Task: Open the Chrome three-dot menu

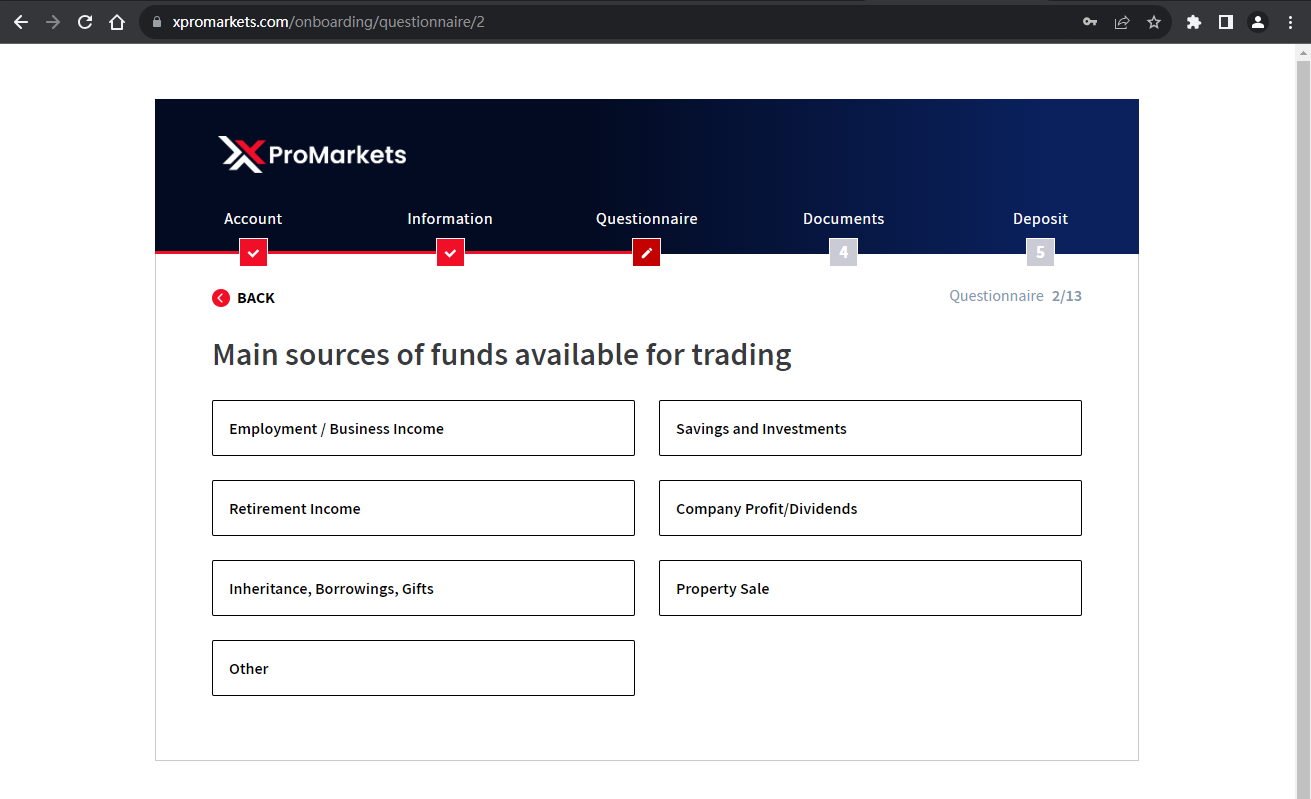Action: tap(1290, 22)
